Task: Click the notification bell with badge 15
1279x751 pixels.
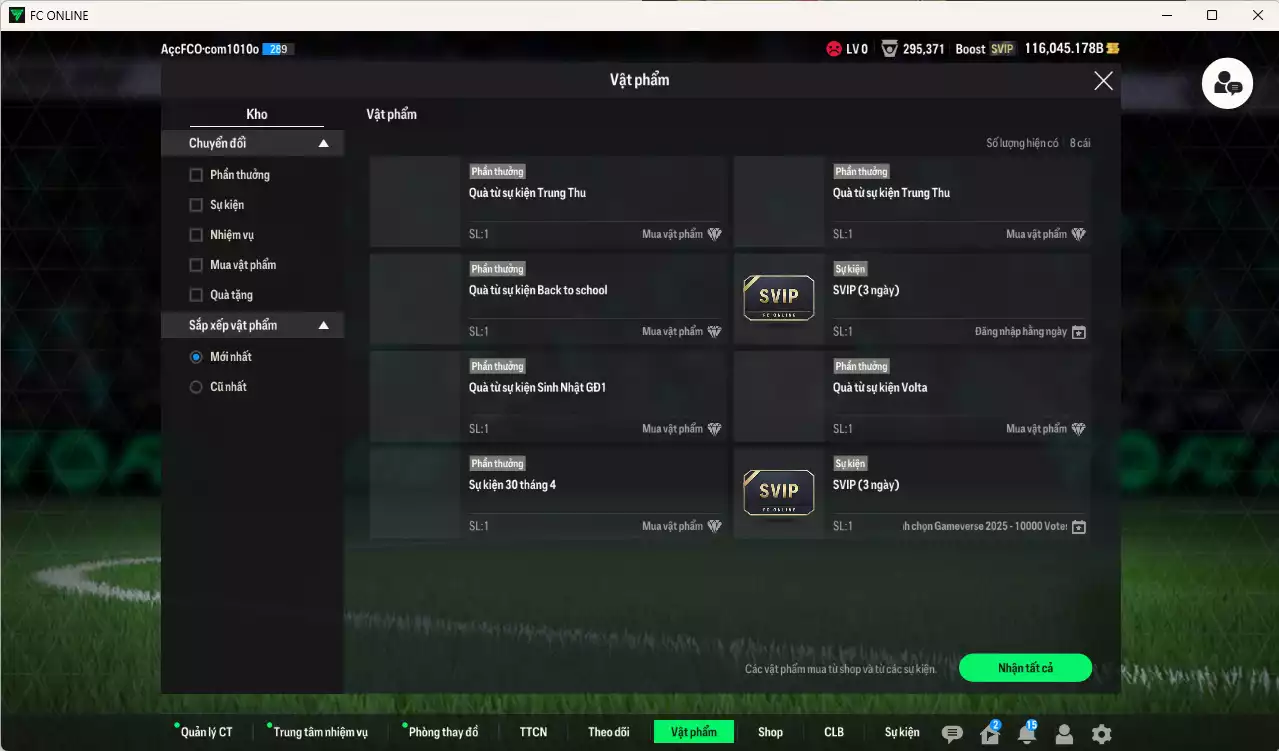Action: point(1026,734)
